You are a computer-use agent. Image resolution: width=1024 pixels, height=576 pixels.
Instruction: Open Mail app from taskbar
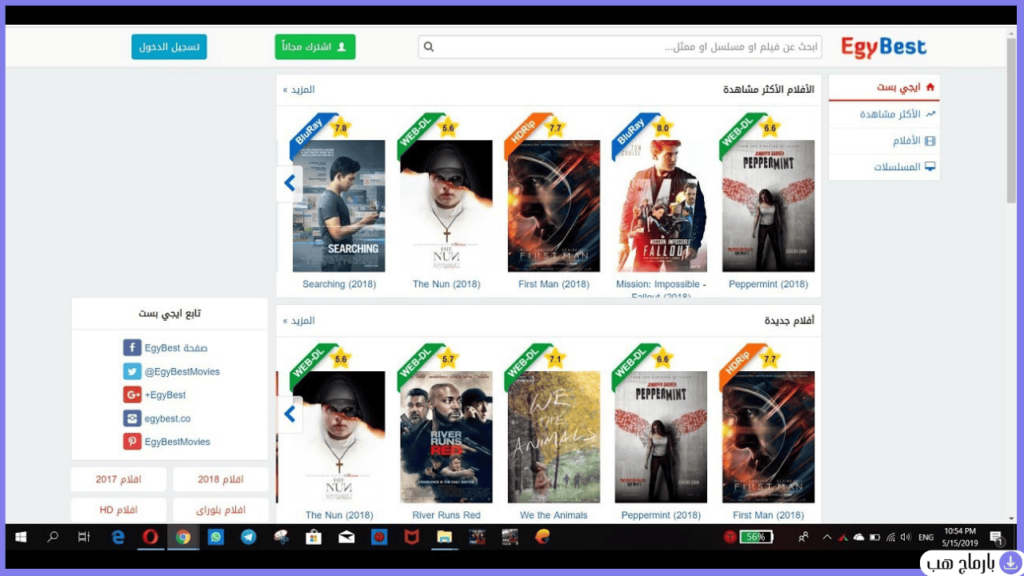click(x=346, y=537)
